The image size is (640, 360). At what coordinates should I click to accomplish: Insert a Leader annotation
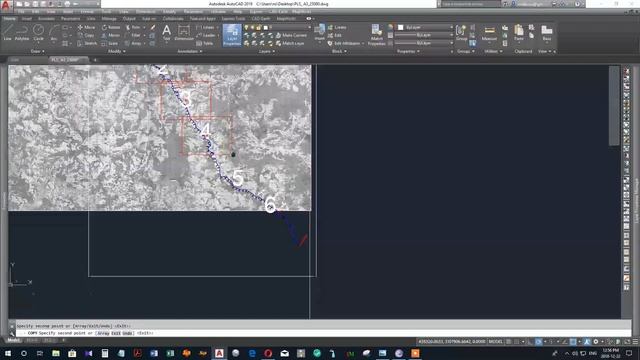(206, 36)
